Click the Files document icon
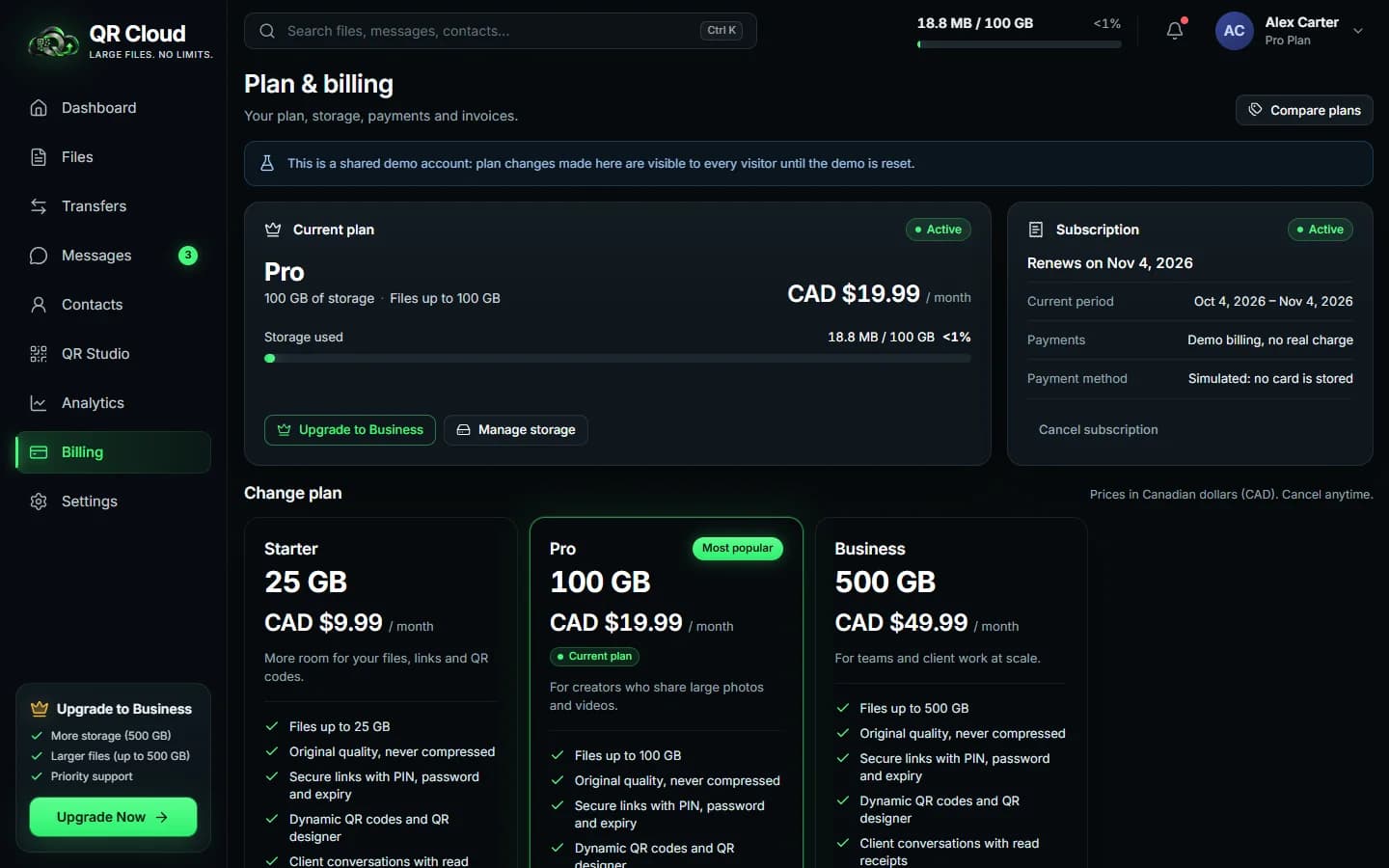Screen dimensions: 1389x868 (x=39, y=157)
